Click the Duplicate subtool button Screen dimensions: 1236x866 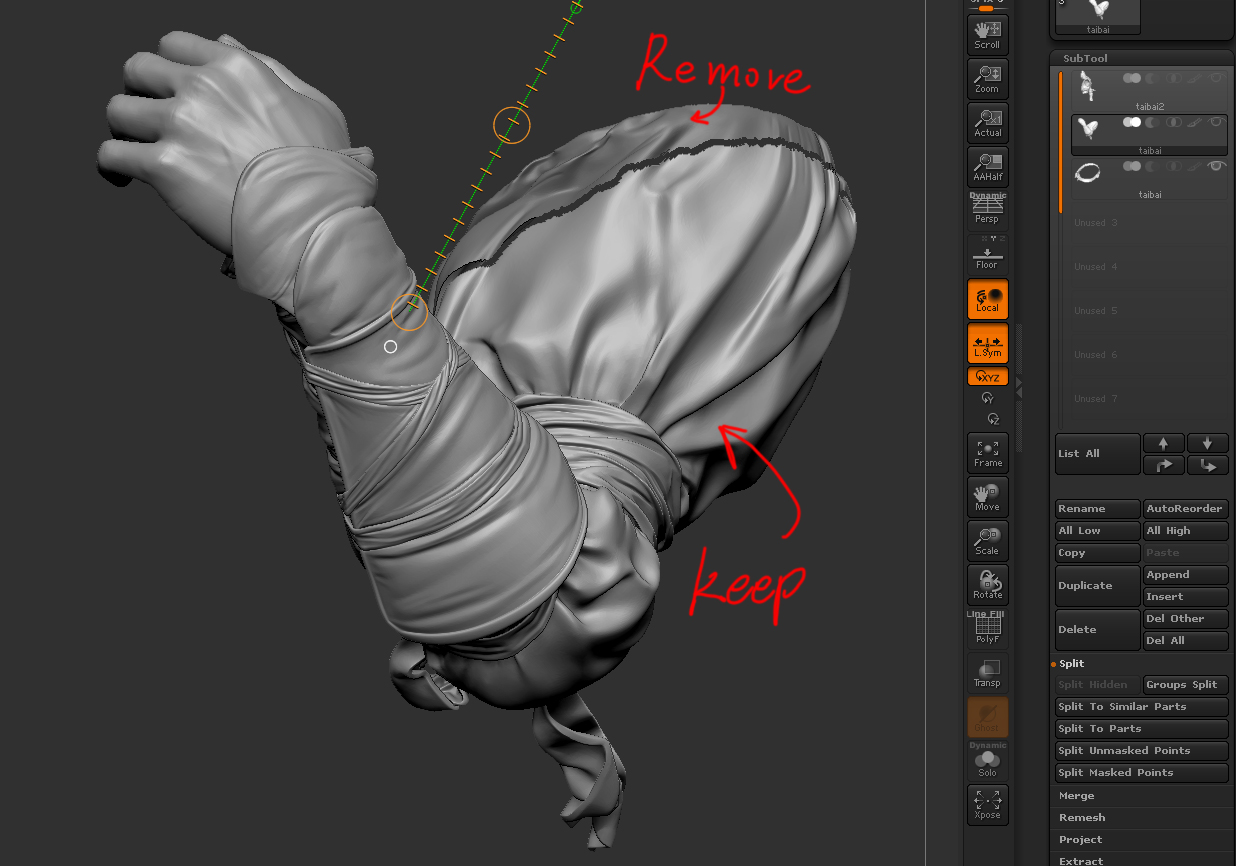(x=1098, y=586)
